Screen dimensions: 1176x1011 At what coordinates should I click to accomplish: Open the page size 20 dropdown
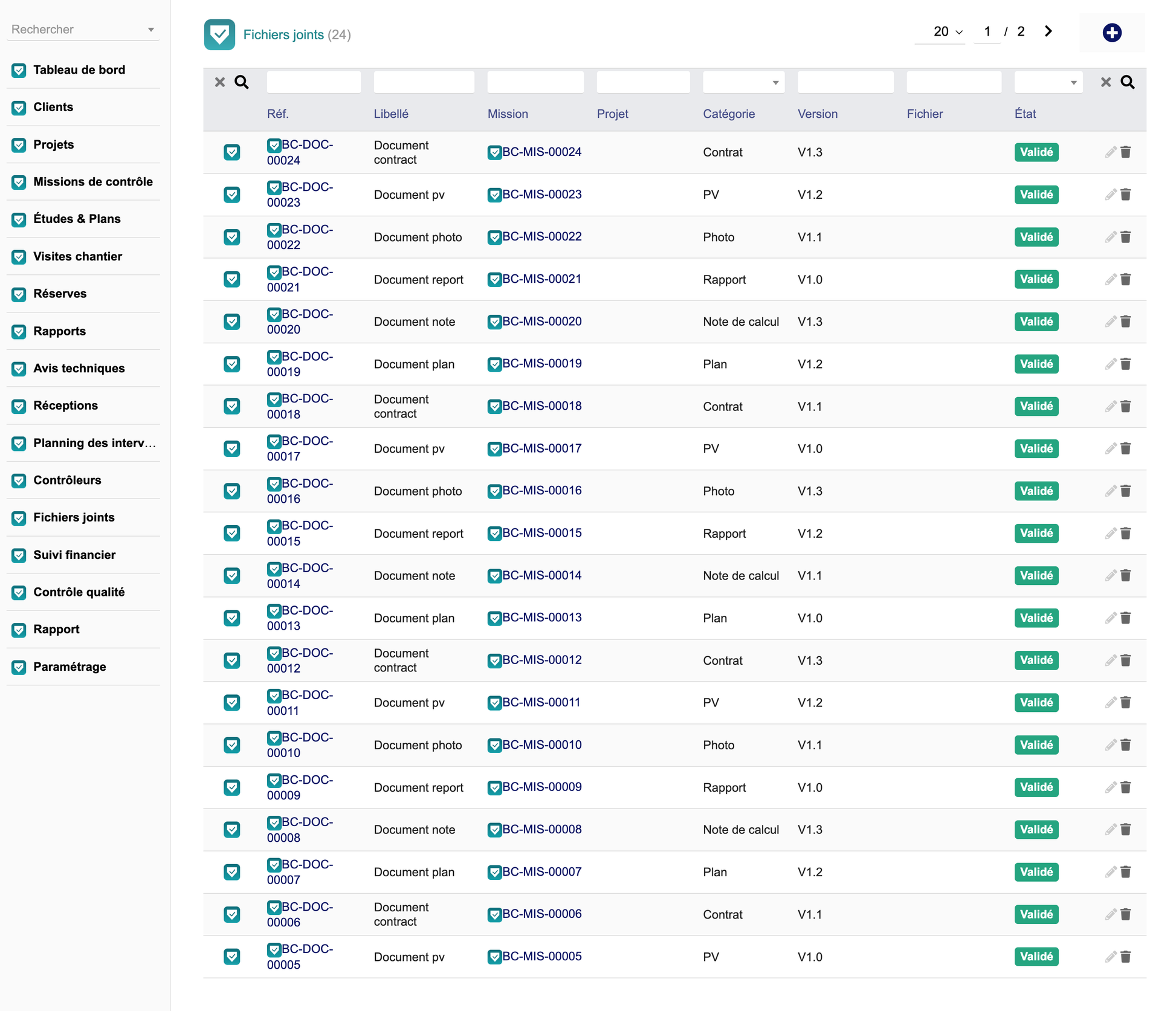click(x=948, y=31)
